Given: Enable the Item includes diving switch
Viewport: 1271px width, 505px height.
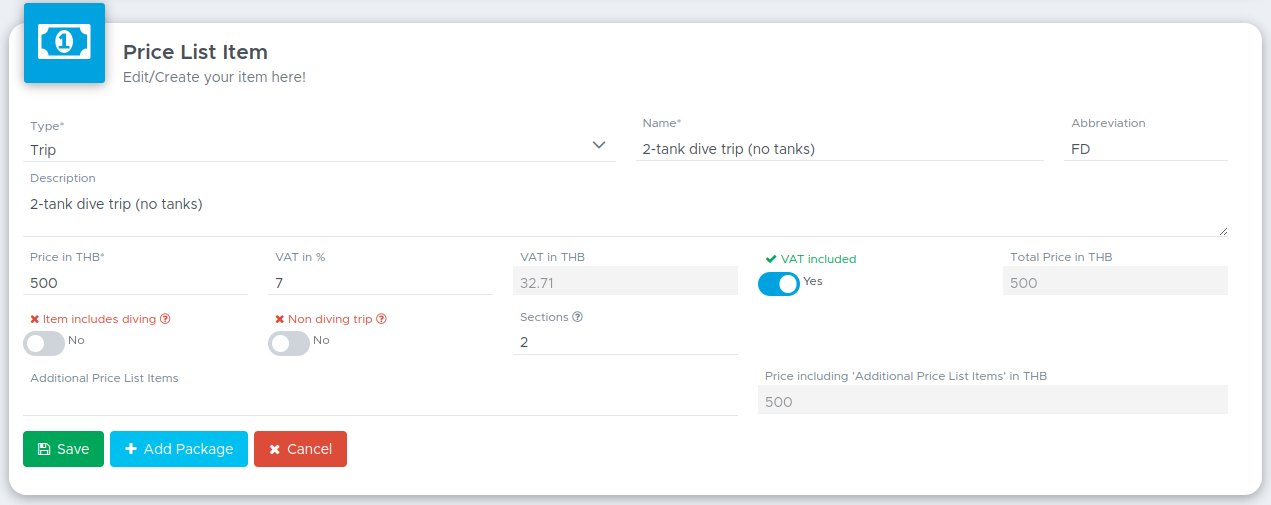Looking at the screenshot, I should coord(44,343).
